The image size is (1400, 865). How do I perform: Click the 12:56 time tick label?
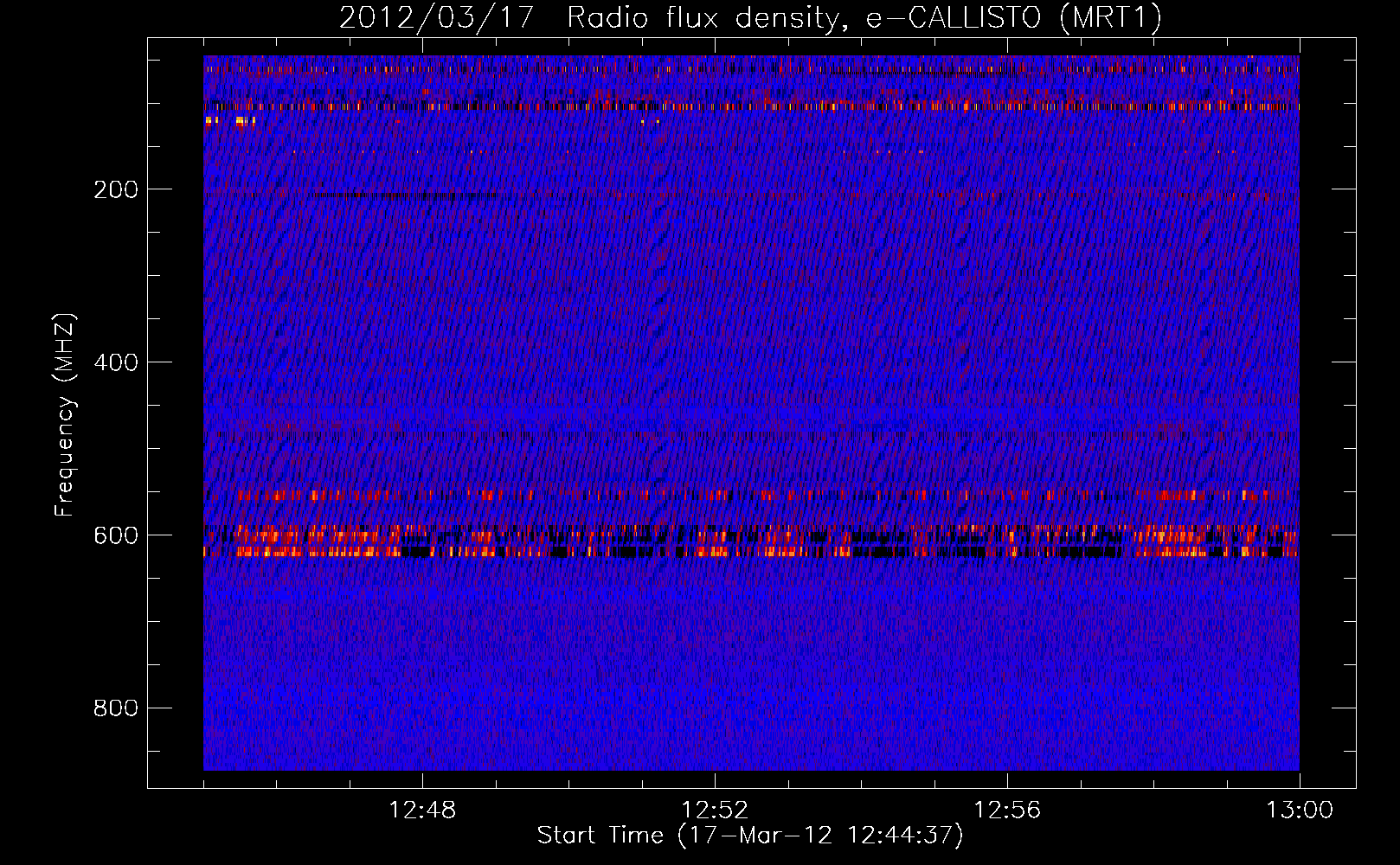1007,811
